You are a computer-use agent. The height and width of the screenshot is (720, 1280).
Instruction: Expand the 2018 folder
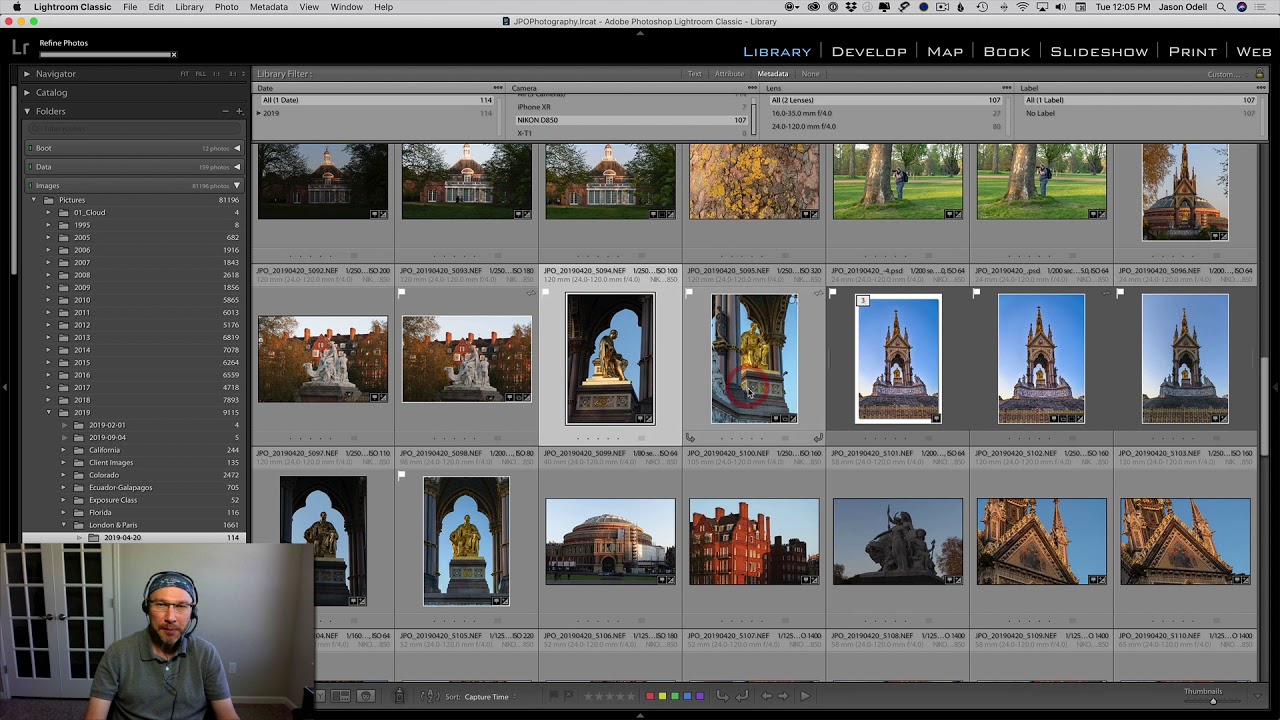tap(48, 400)
